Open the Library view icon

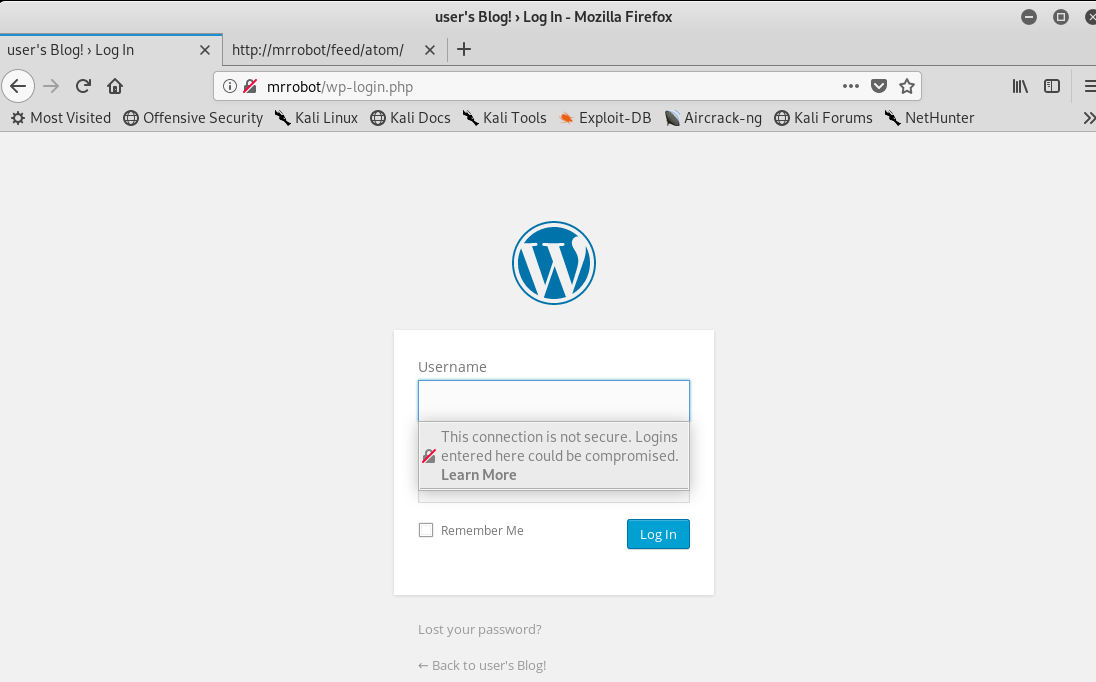point(1020,86)
